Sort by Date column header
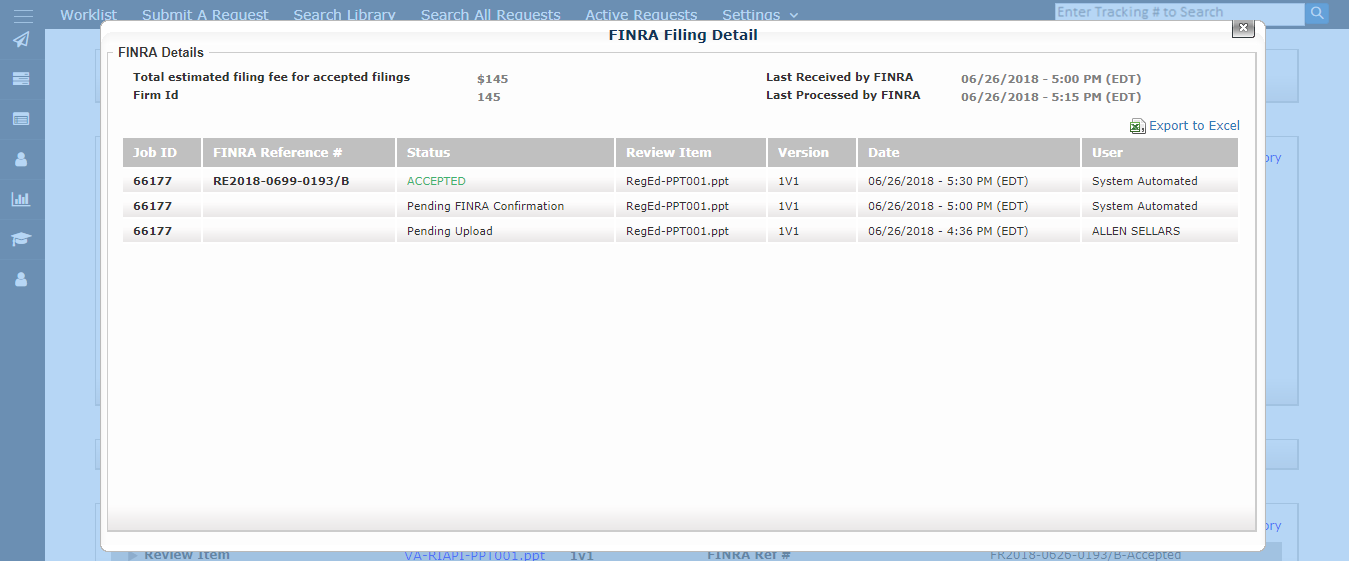Screen dimensions: 1349x561 [969, 153]
